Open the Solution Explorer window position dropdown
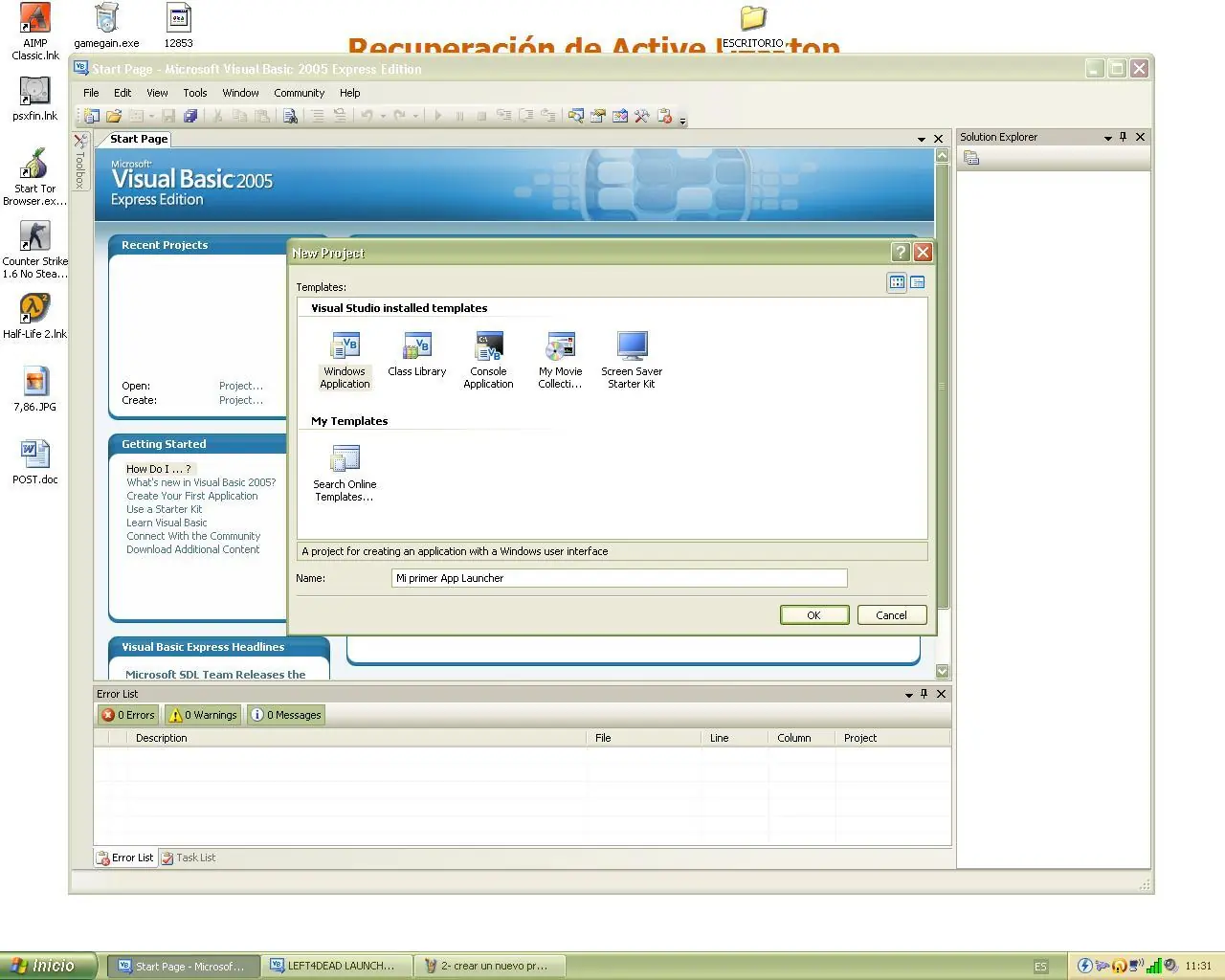 1108,138
